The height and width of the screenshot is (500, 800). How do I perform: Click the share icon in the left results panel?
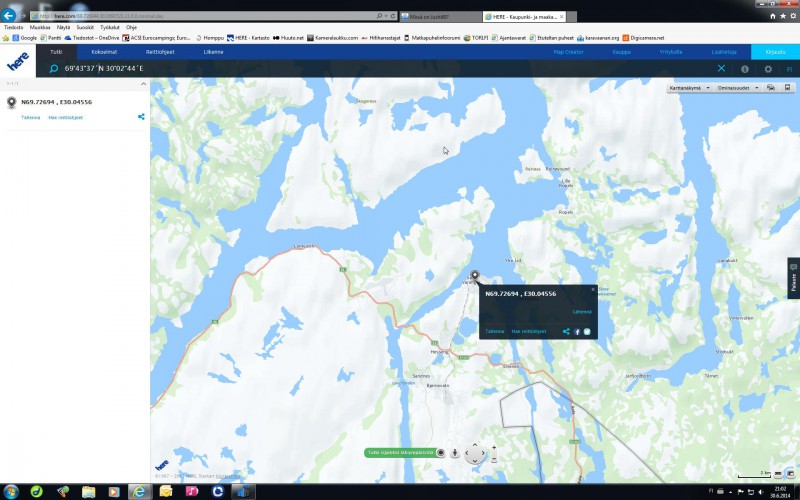(x=141, y=117)
